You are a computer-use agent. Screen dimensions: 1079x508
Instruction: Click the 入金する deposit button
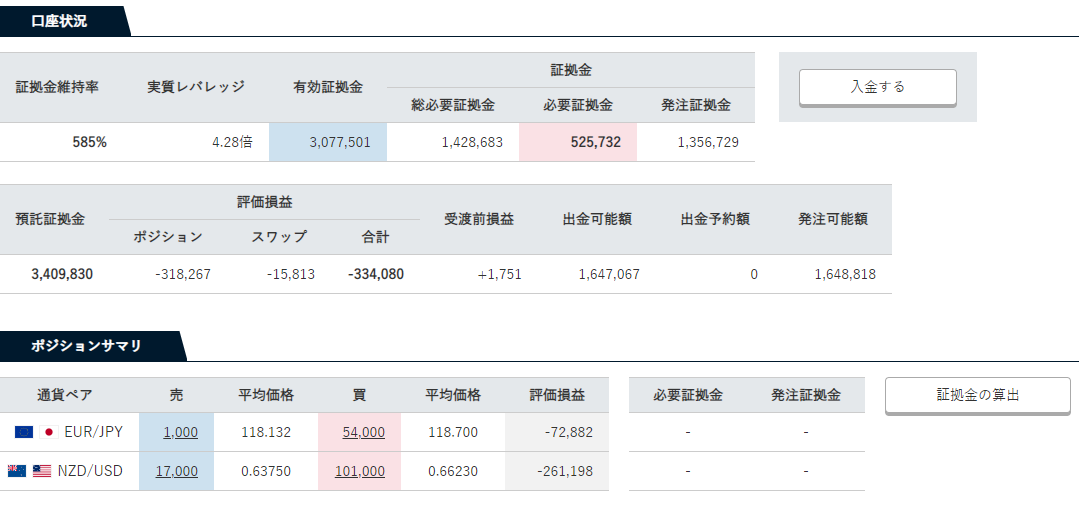pos(877,87)
